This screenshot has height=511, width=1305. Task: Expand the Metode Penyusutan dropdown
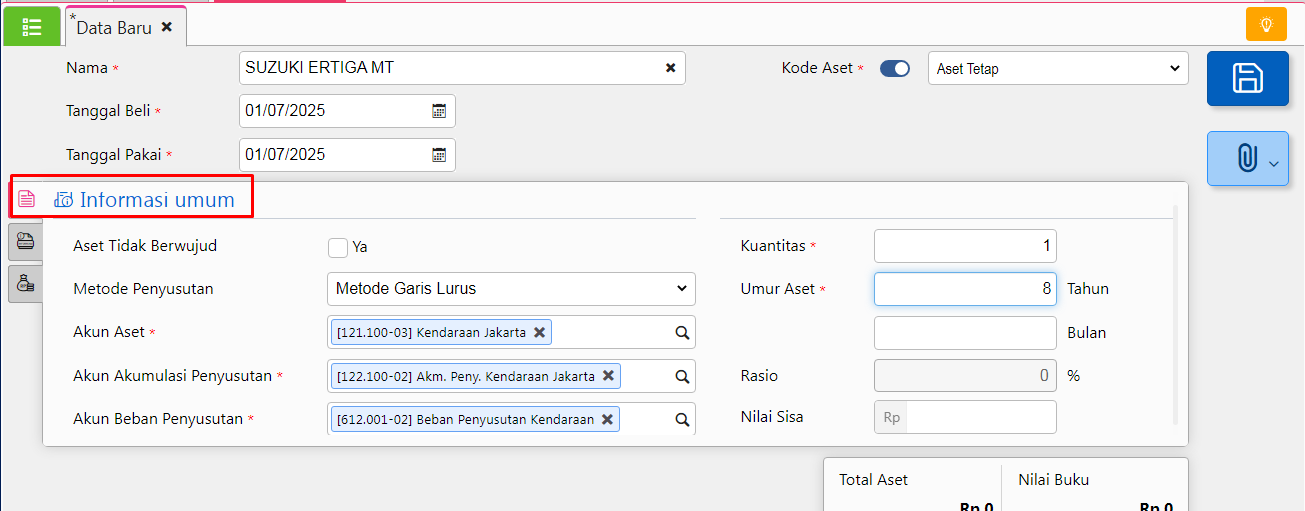pos(510,289)
